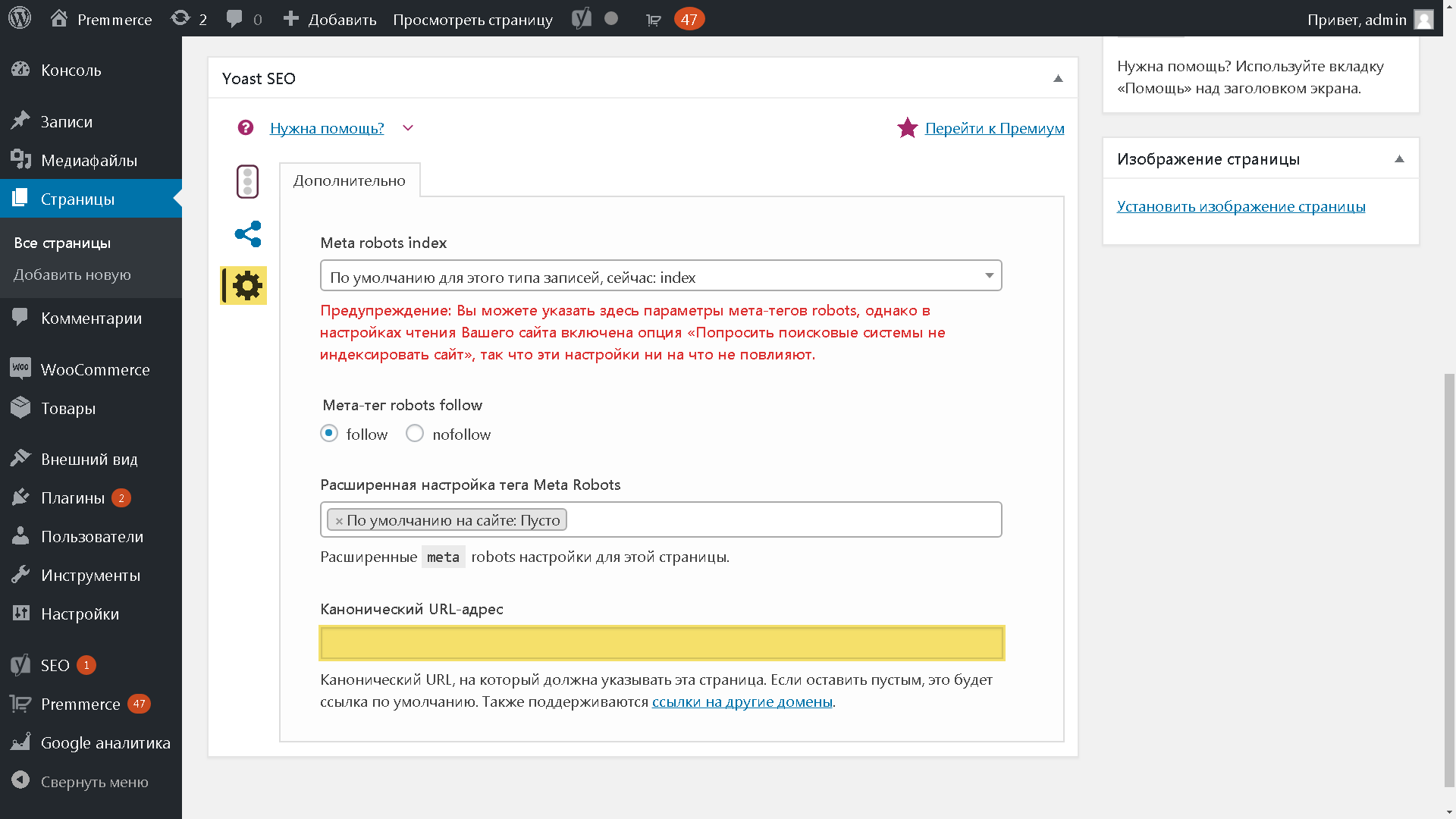The image size is (1456, 819).
Task: Click the Google аналитика chart icon
Action: pyautogui.click(x=20, y=742)
